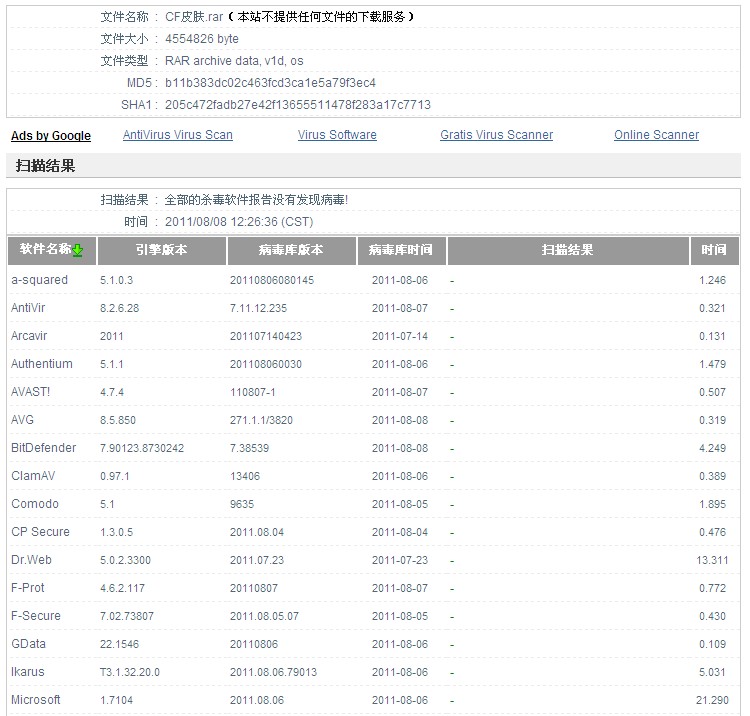Select the Authentium row name
The height and width of the screenshot is (716, 750).
pyautogui.click(x=42, y=364)
